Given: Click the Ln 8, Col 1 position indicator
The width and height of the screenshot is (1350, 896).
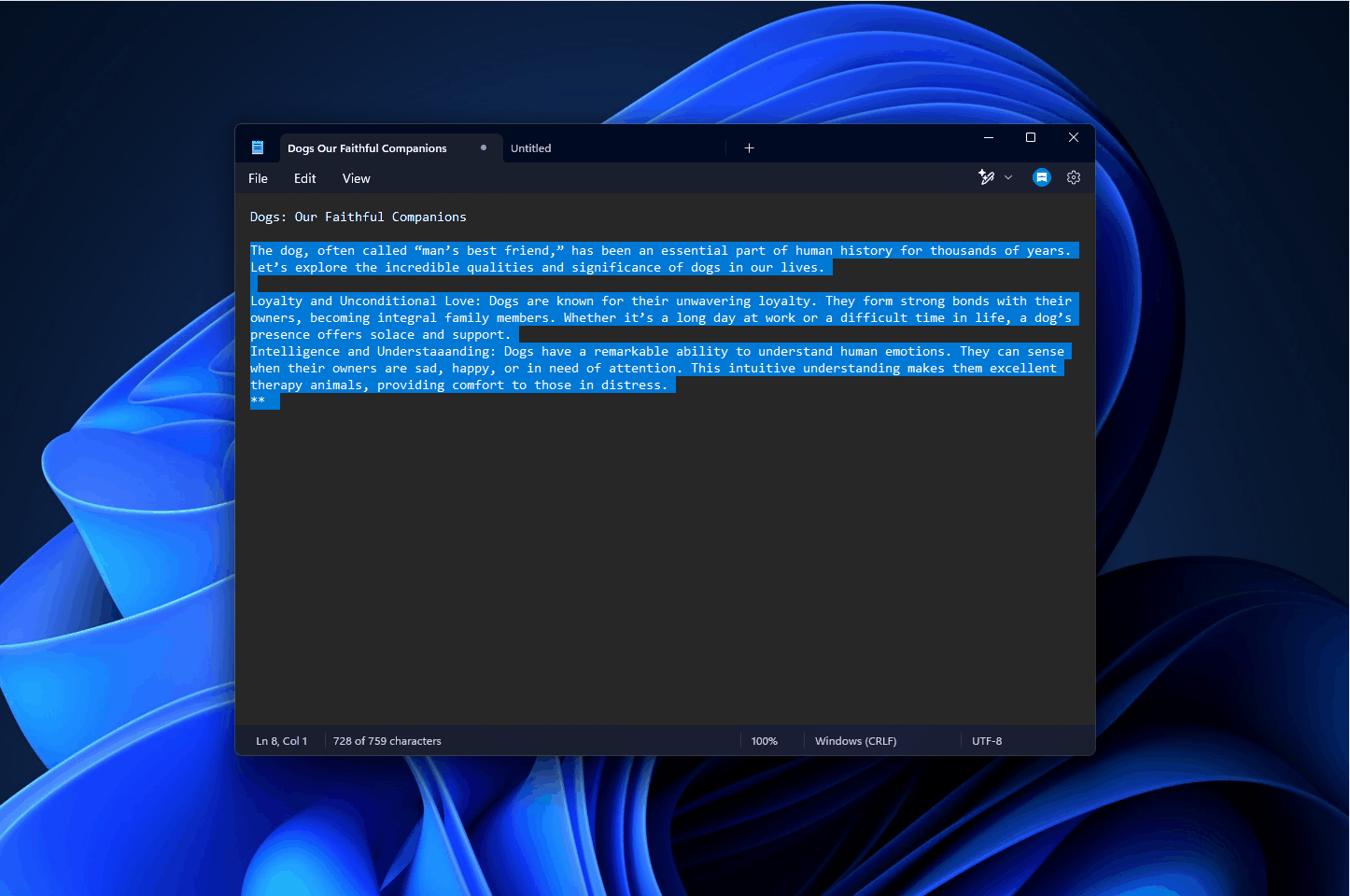Looking at the screenshot, I should click(282, 740).
